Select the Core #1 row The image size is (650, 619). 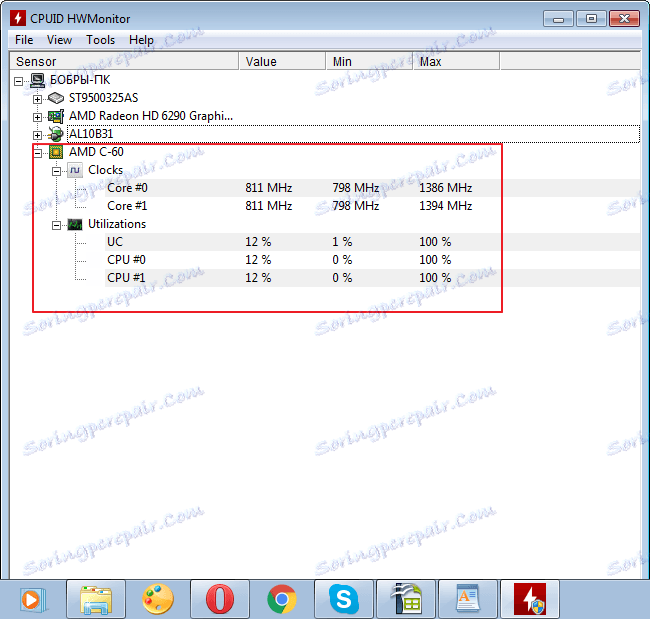[x=373, y=206]
